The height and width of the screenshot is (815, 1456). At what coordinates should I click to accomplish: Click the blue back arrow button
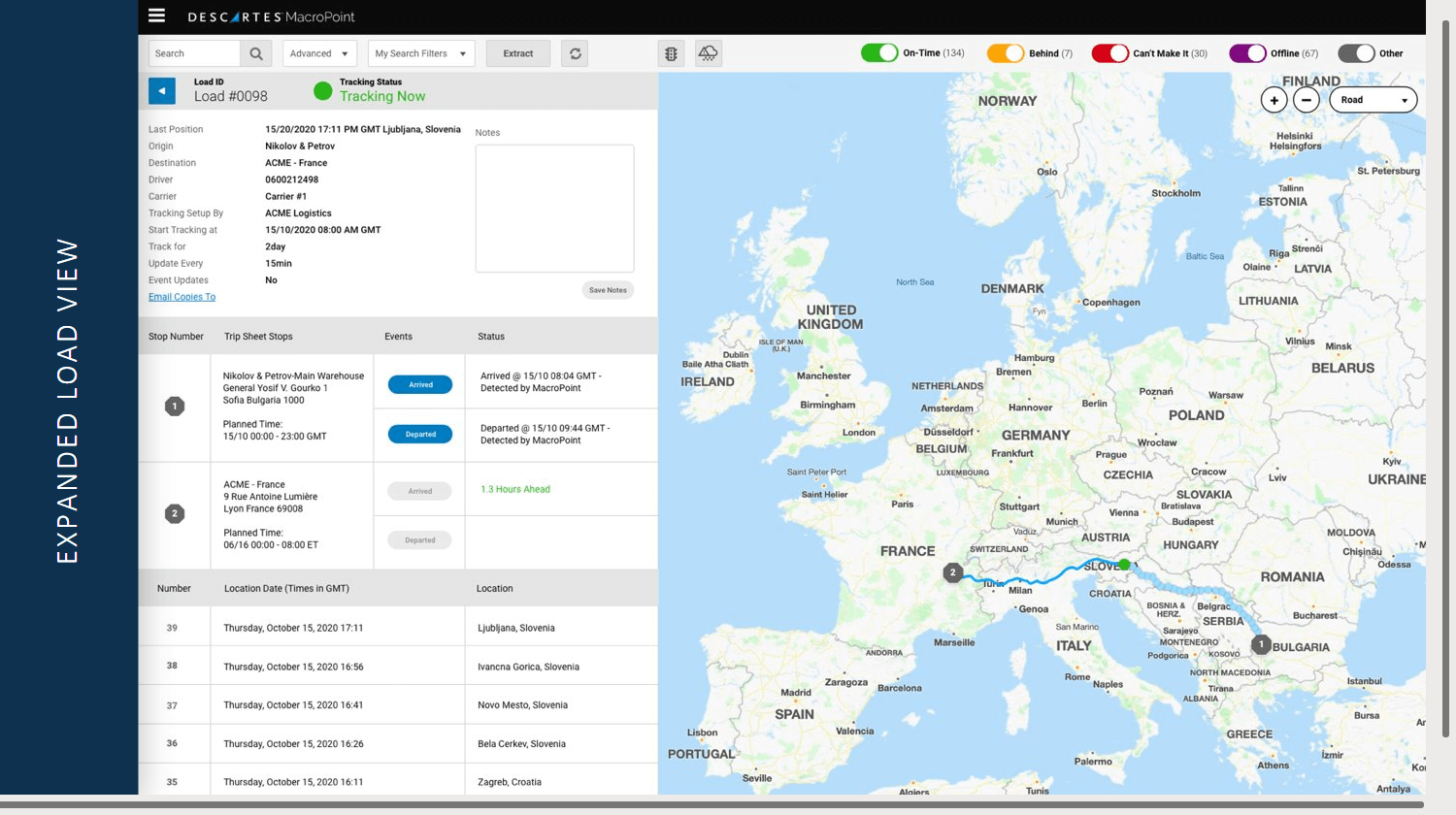pyautogui.click(x=162, y=91)
